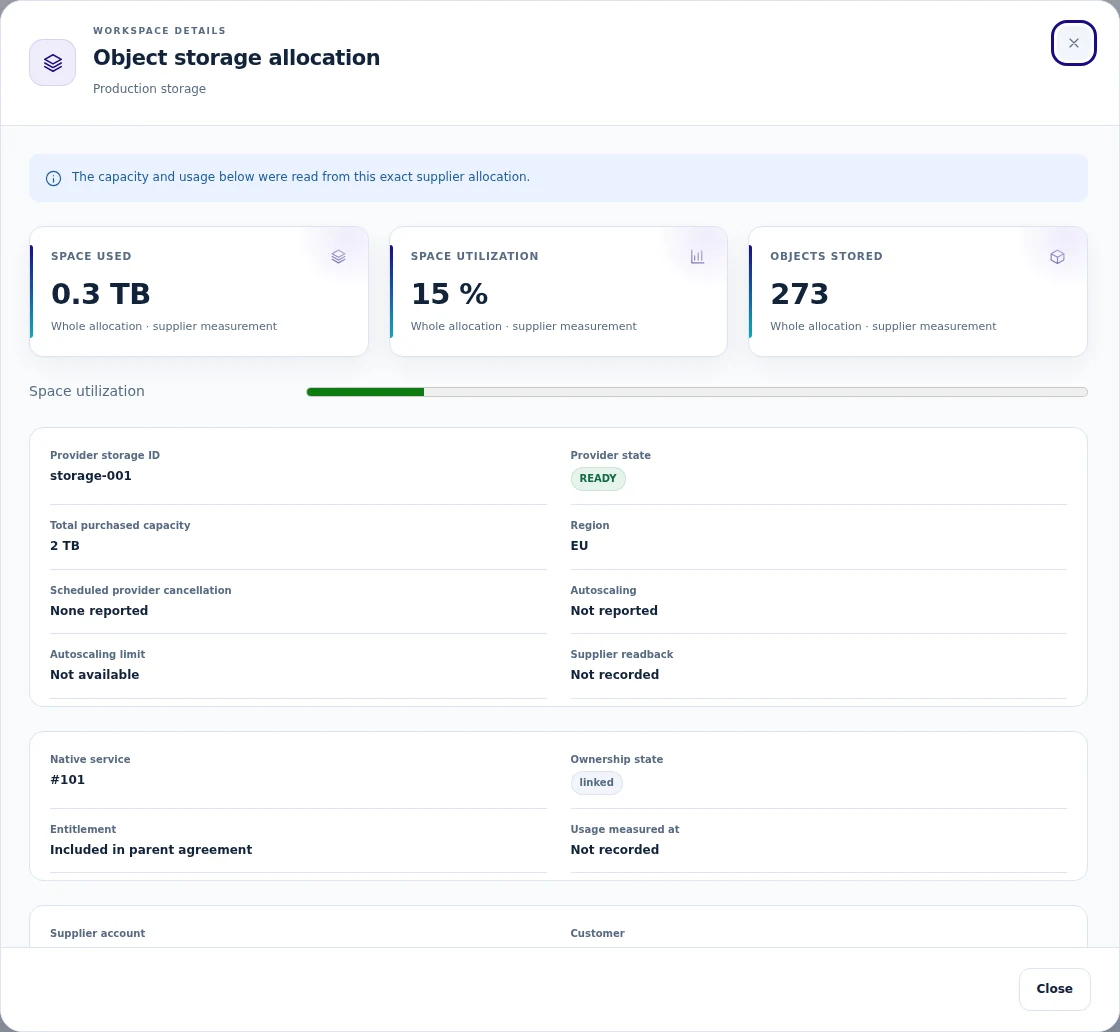Click Not recorded under Usage measured at
The width and height of the screenshot is (1120, 1032).
615,850
